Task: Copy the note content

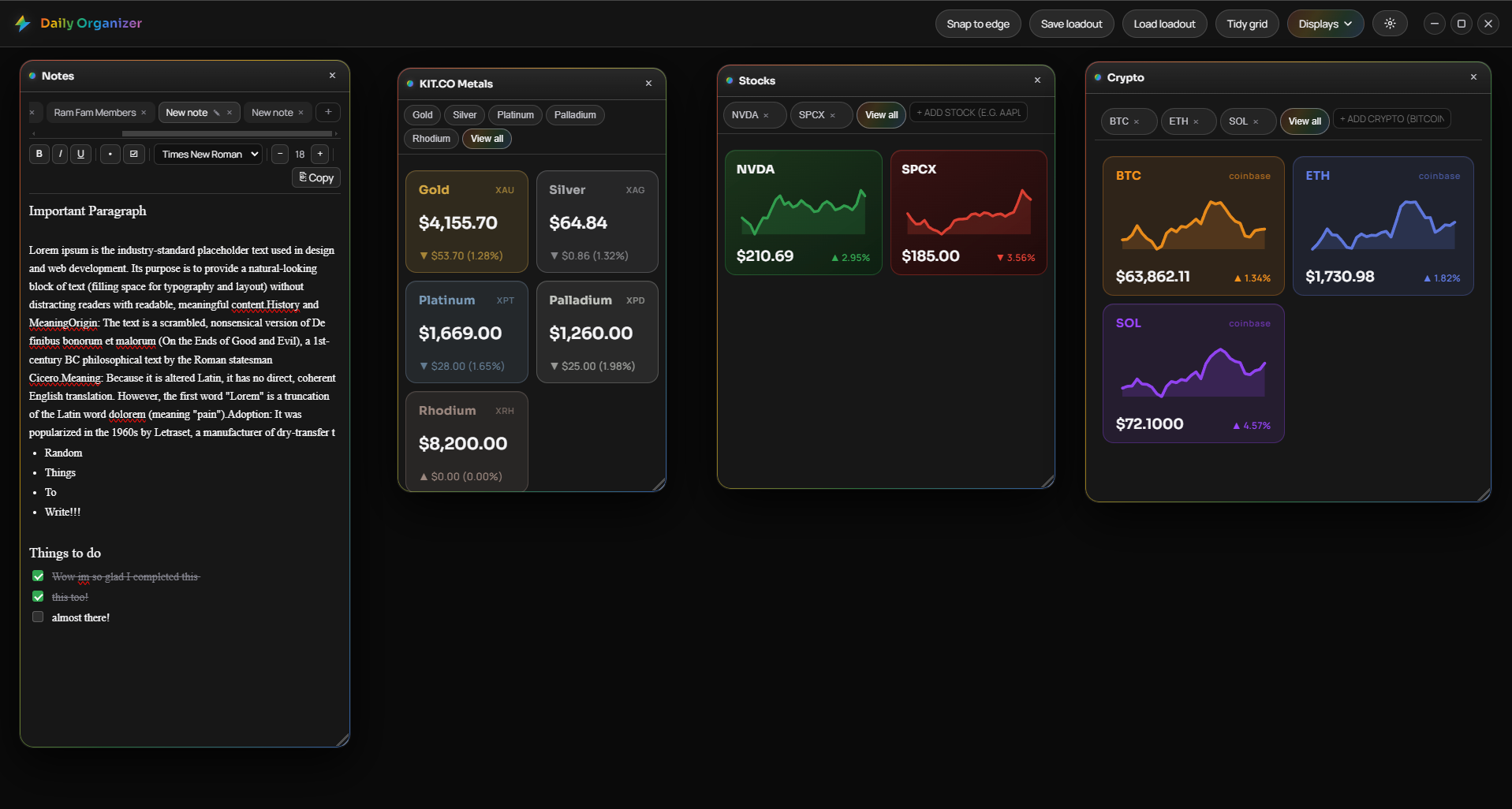Action: tap(316, 177)
